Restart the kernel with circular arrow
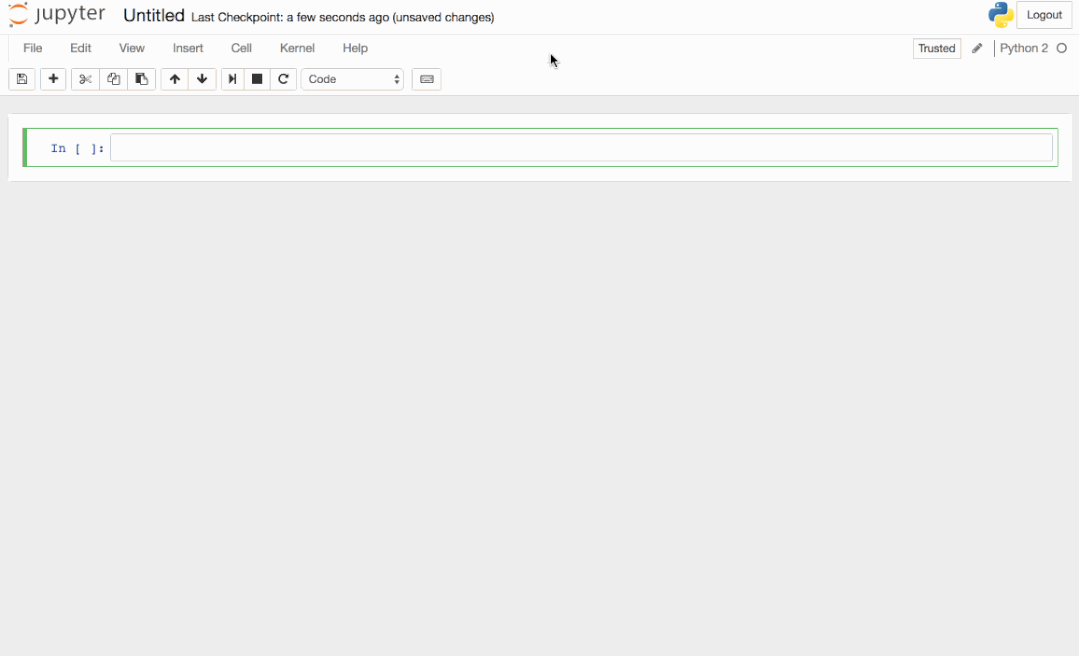1079x656 pixels. [284, 79]
